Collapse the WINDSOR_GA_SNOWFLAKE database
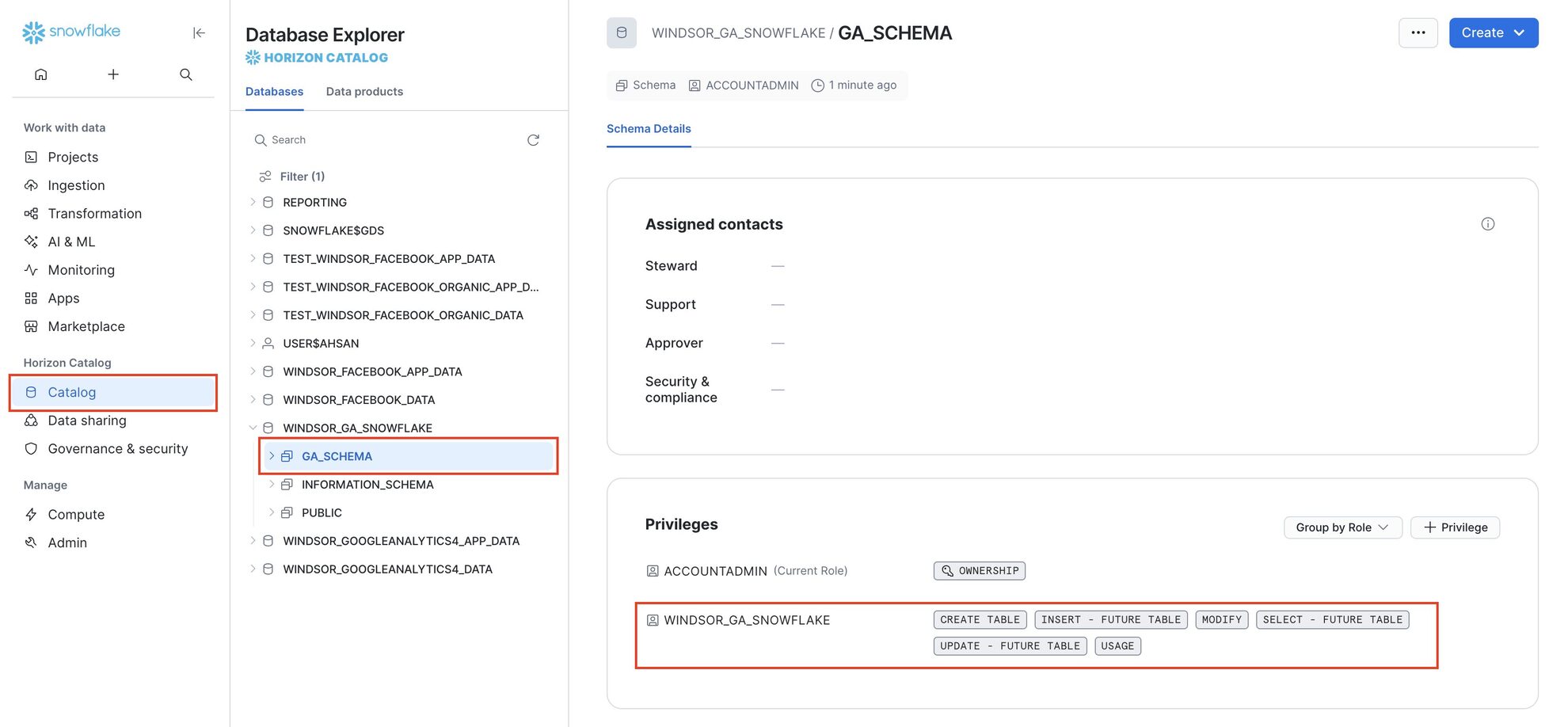This screenshot has height=727, width=1568. click(x=253, y=428)
